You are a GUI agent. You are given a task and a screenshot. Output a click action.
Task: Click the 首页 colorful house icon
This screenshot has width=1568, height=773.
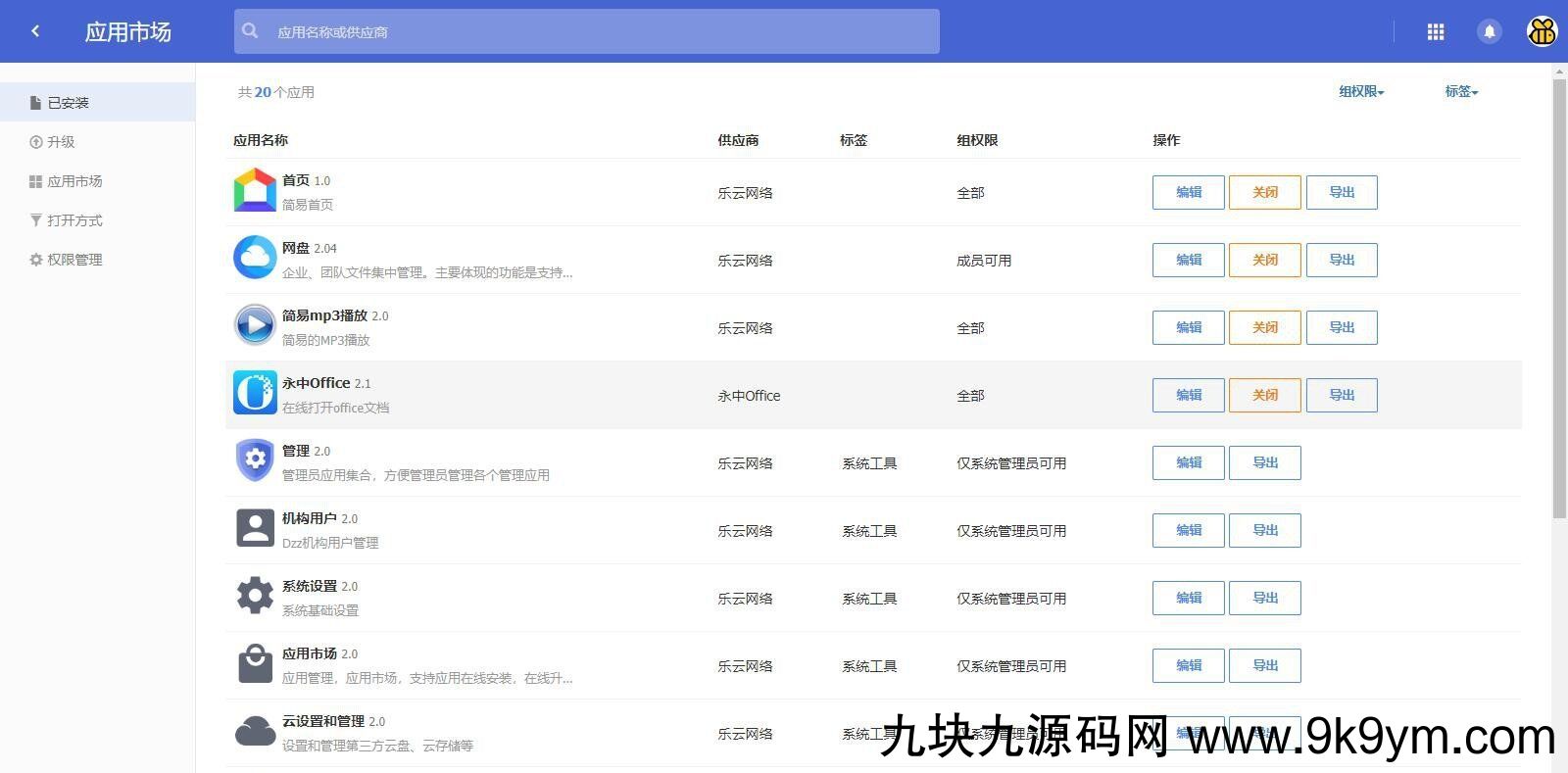click(255, 191)
